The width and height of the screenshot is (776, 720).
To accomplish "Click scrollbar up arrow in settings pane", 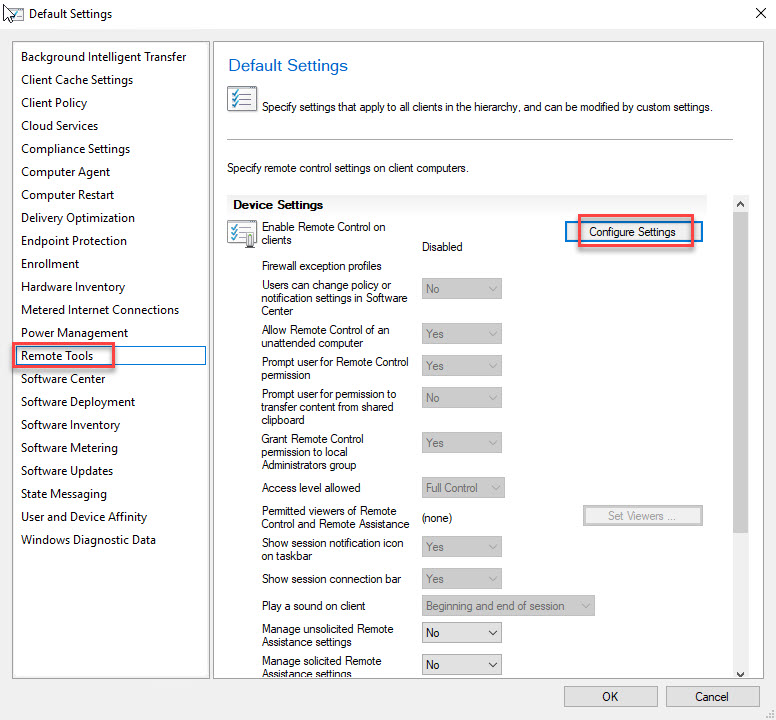I will (x=740, y=204).
